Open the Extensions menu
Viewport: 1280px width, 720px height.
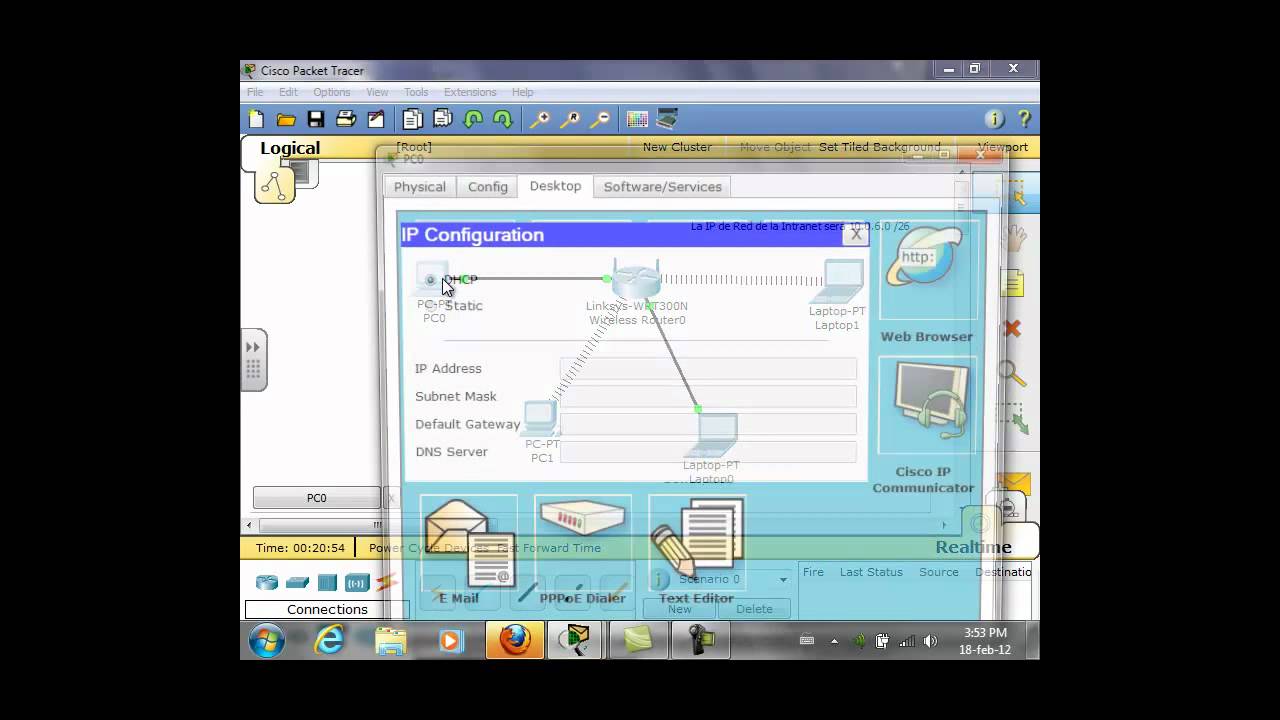coord(470,92)
